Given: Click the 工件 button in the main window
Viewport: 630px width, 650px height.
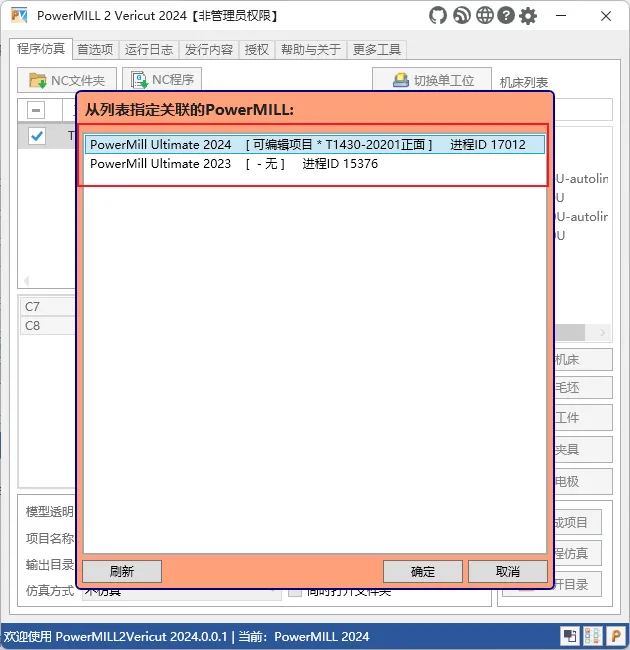Looking at the screenshot, I should pyautogui.click(x=583, y=417).
